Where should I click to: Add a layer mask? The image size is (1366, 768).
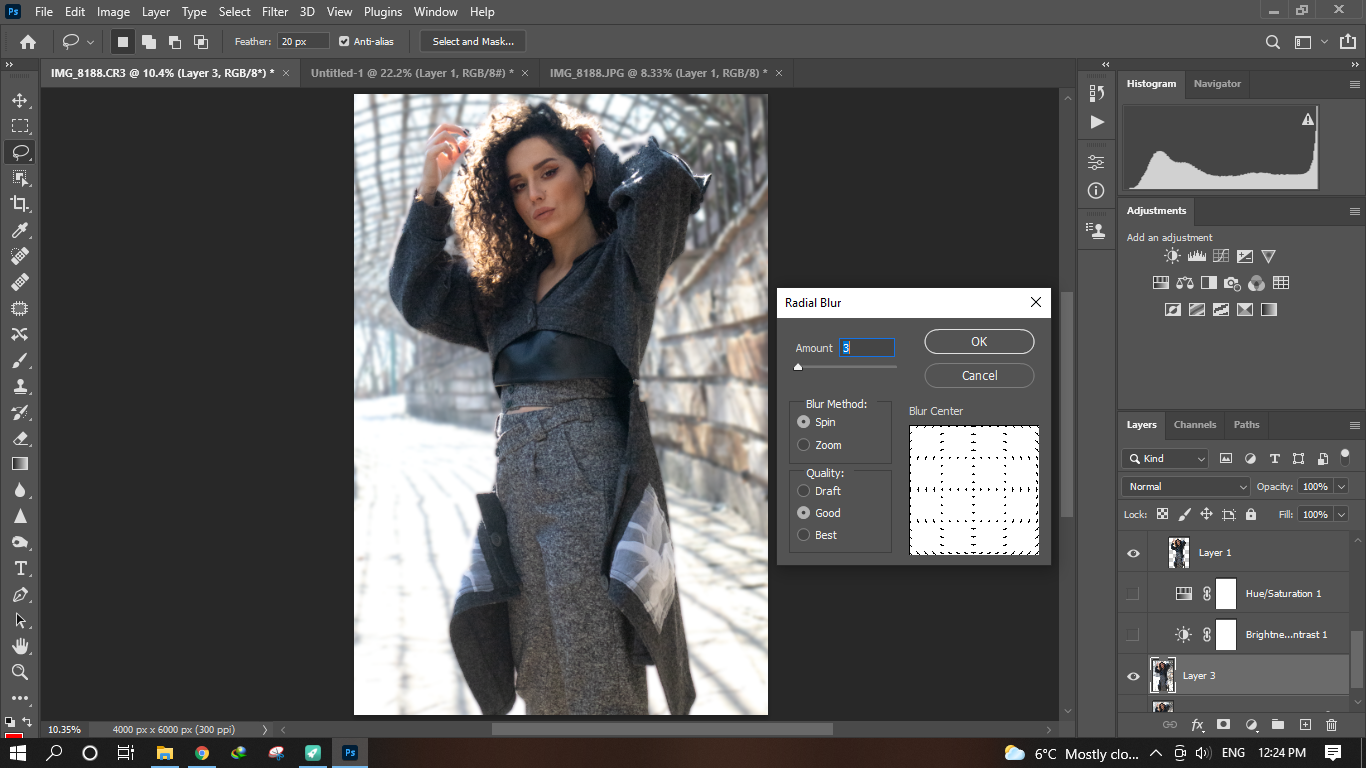tap(1223, 725)
